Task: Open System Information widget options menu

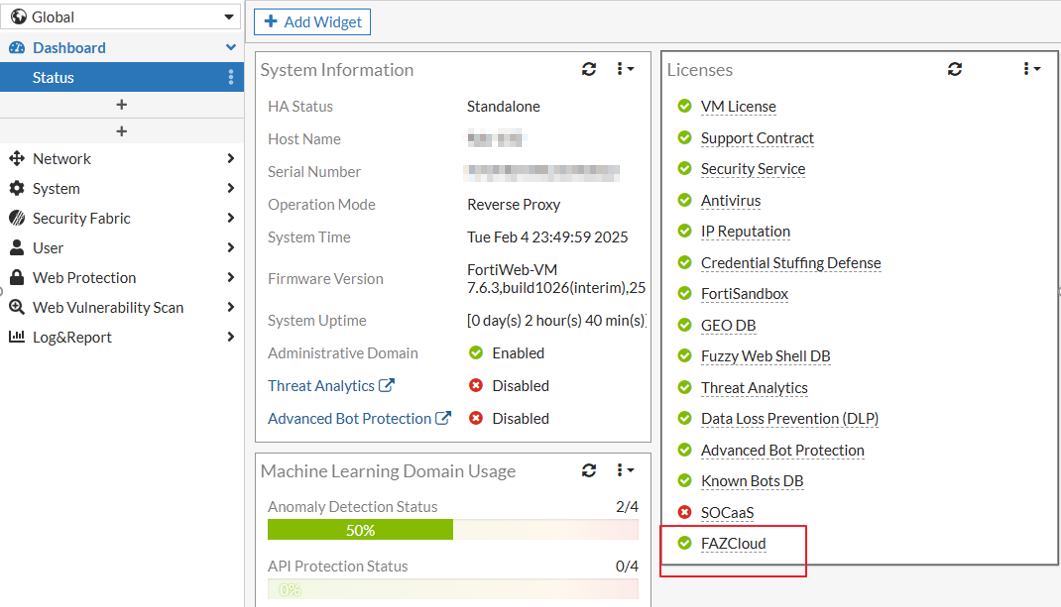Action: click(x=625, y=69)
